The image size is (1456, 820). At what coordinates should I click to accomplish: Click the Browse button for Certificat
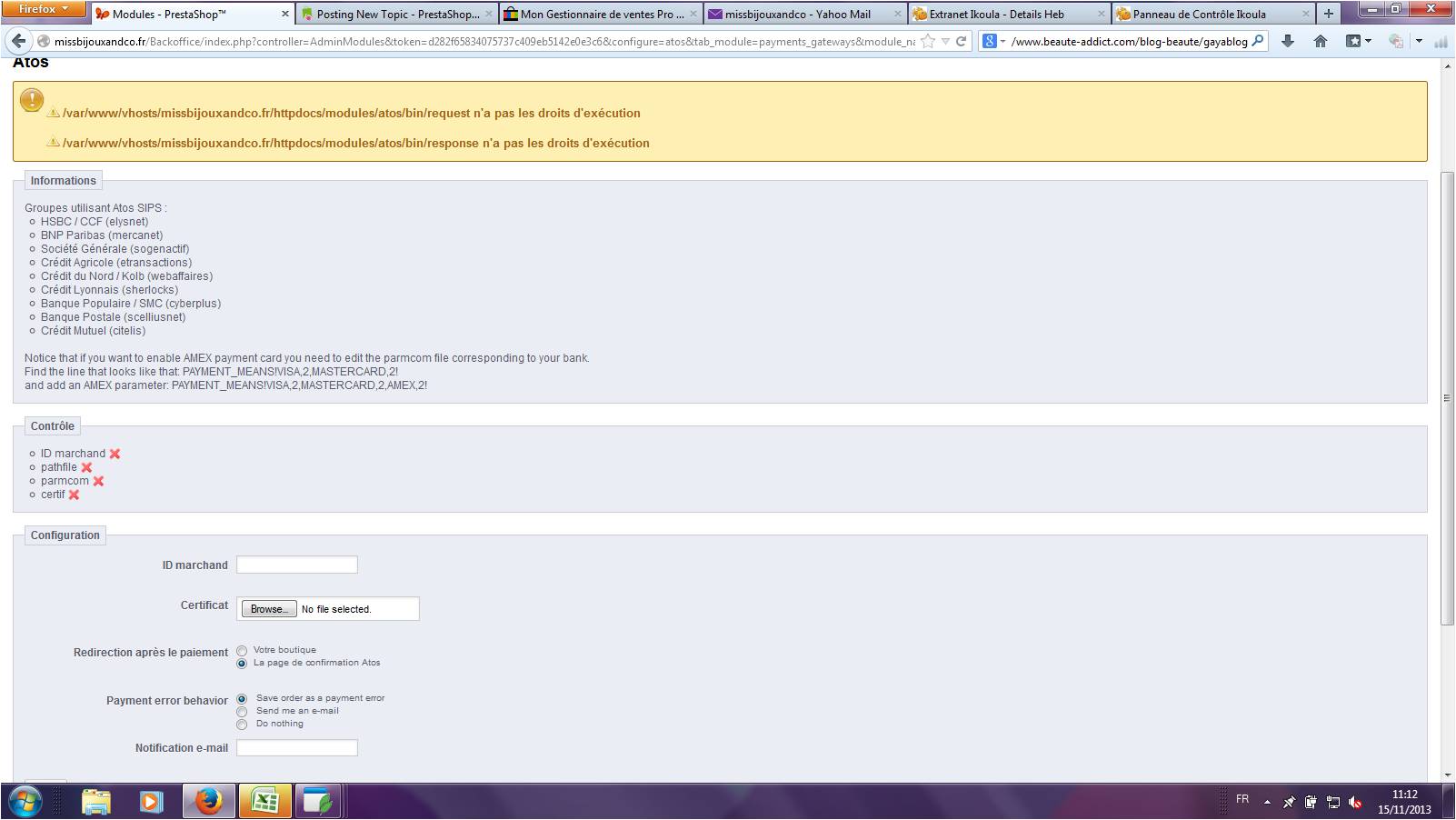[x=269, y=609]
